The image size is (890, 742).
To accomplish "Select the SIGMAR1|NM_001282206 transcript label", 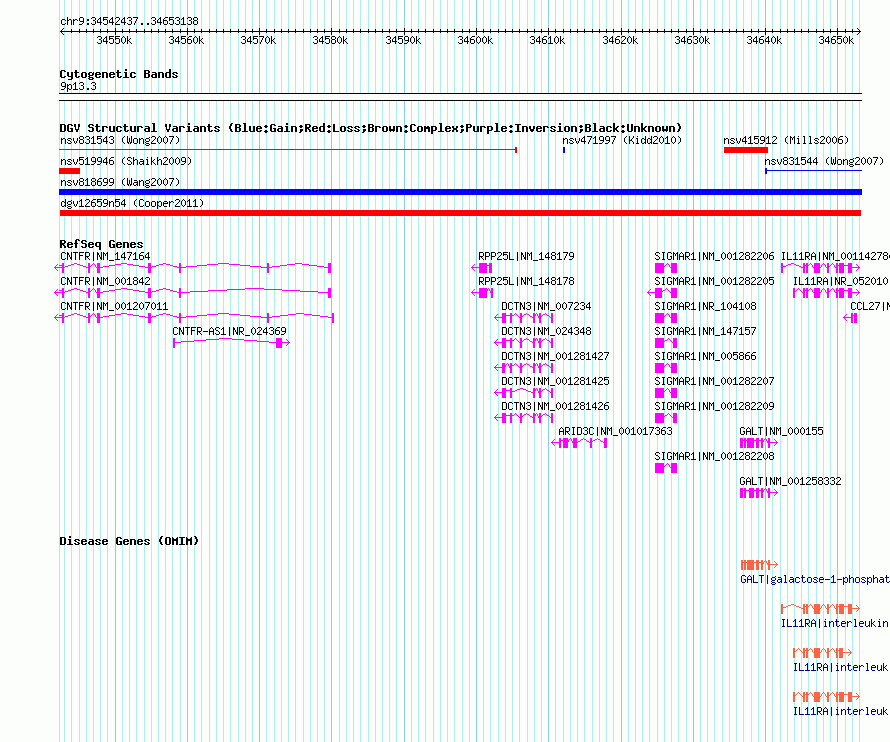I will 714,257.
